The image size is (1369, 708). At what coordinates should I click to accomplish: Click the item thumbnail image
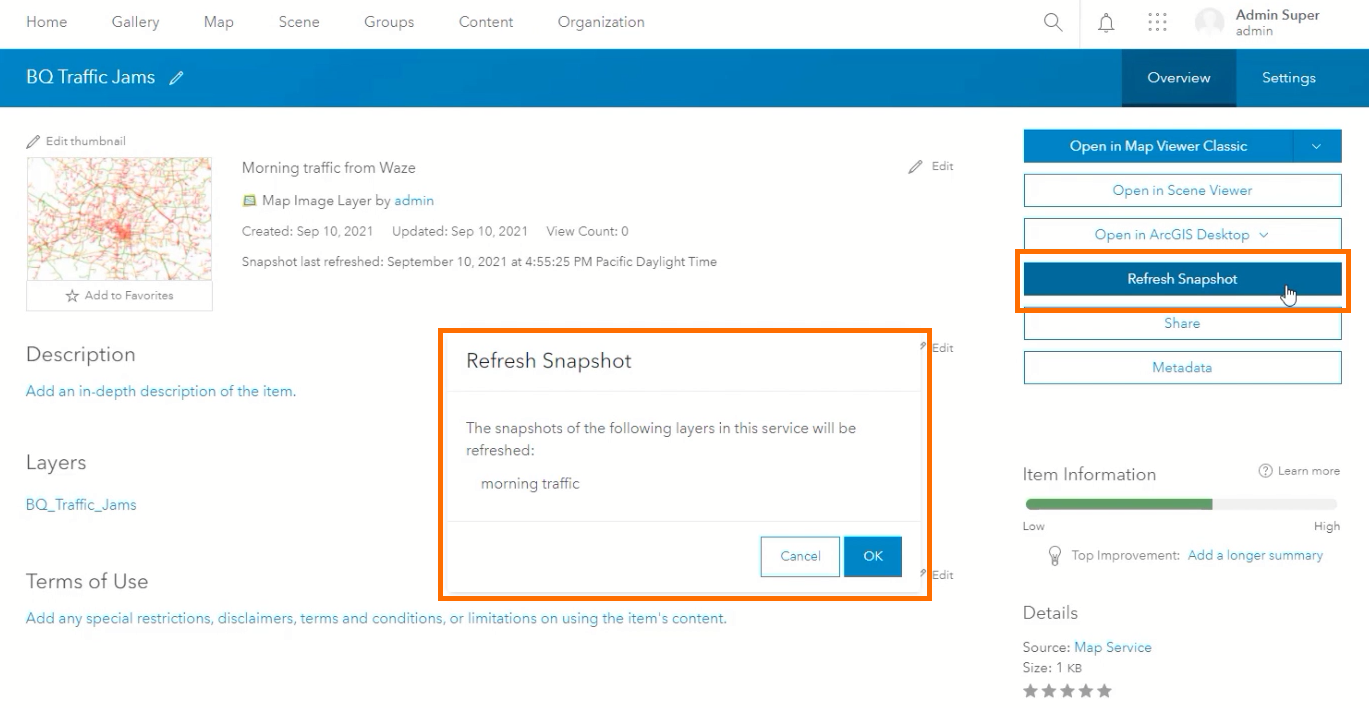[119, 219]
